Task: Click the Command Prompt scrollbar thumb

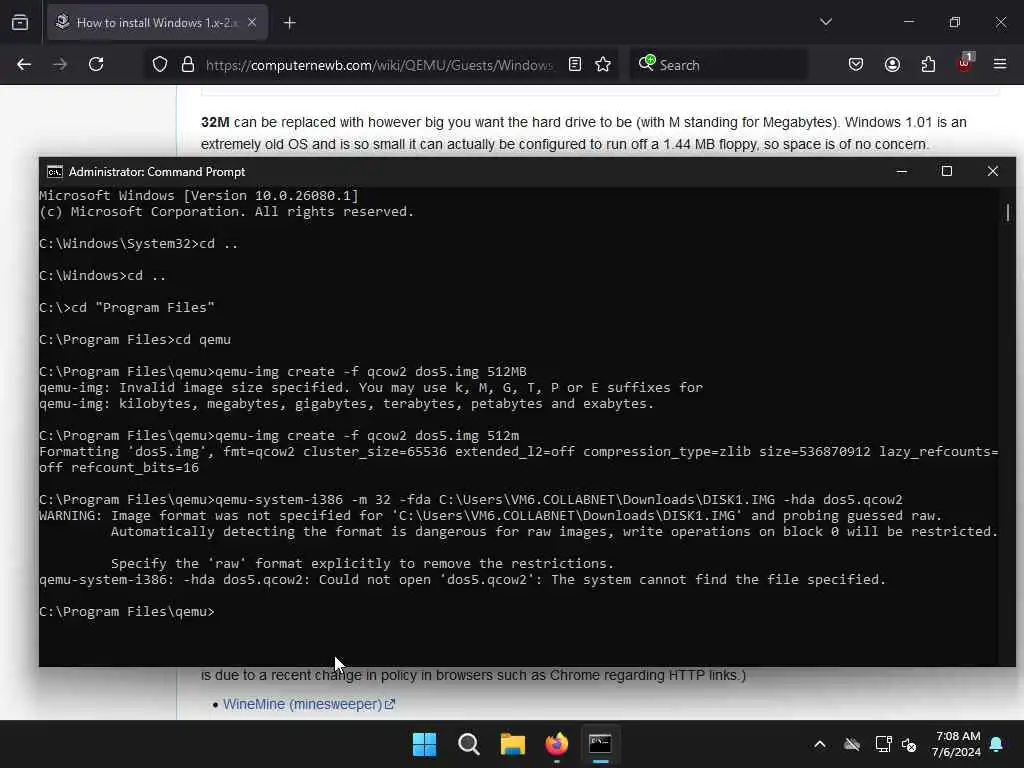Action: 1008,212
